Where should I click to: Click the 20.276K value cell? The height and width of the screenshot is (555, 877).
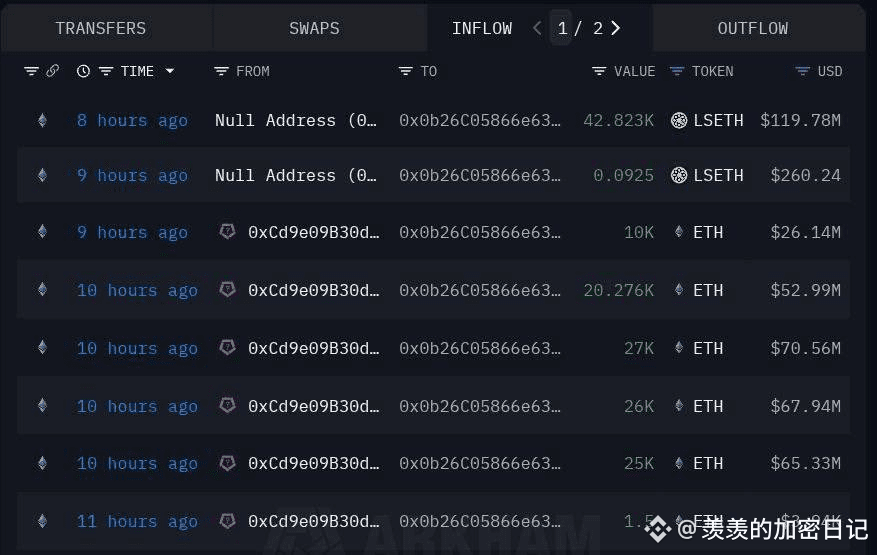619,290
